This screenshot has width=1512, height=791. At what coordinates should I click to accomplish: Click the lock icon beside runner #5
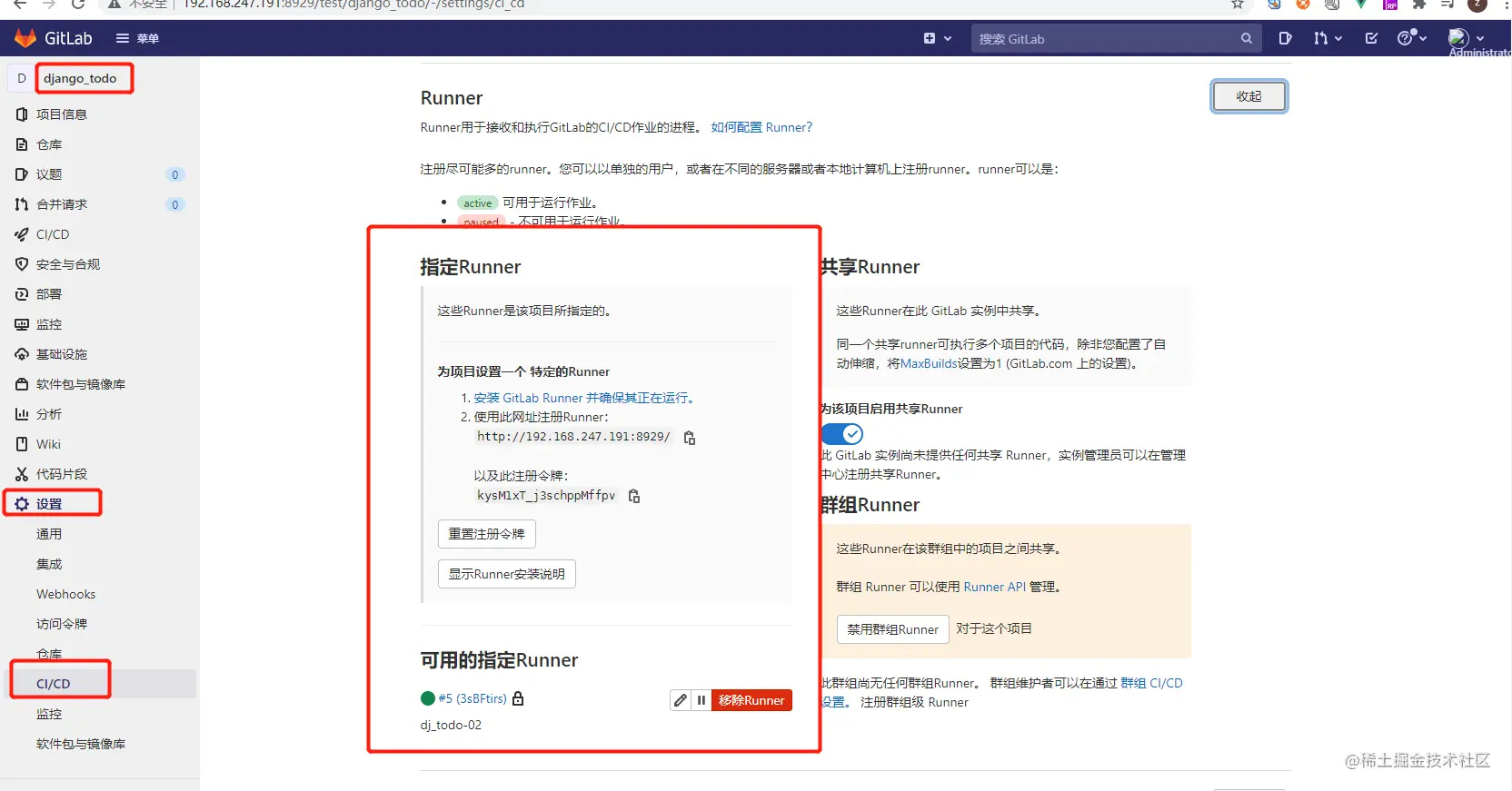(518, 698)
